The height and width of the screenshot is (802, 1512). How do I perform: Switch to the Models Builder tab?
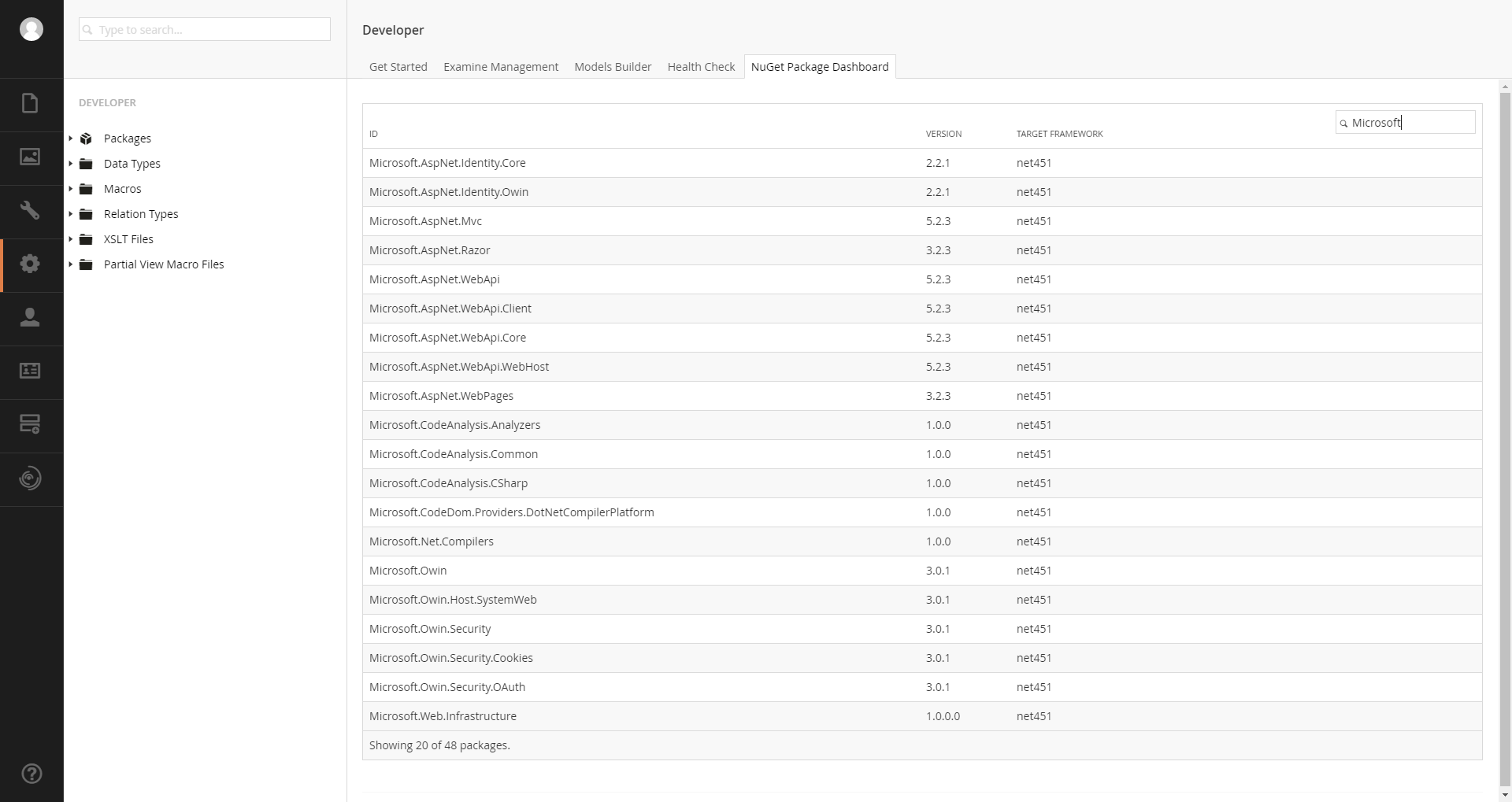613,67
